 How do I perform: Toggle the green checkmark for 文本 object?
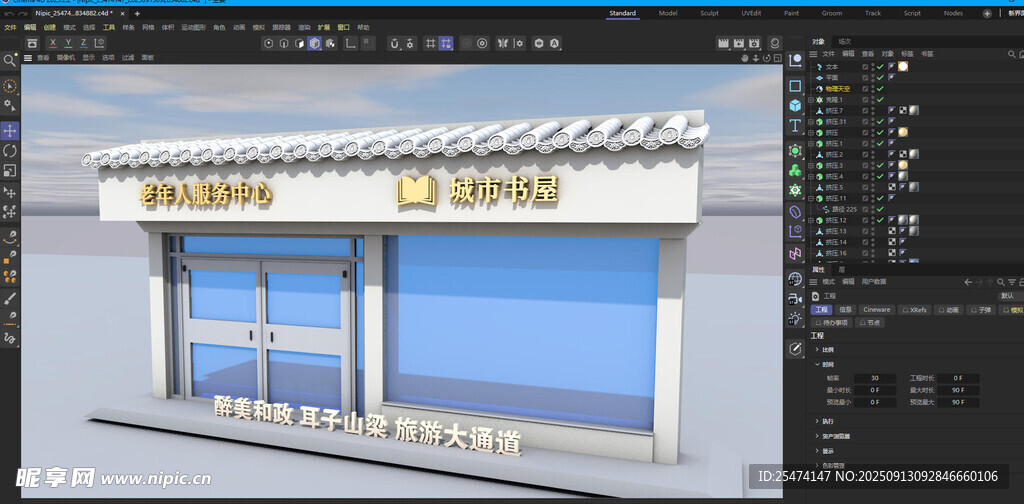879,66
